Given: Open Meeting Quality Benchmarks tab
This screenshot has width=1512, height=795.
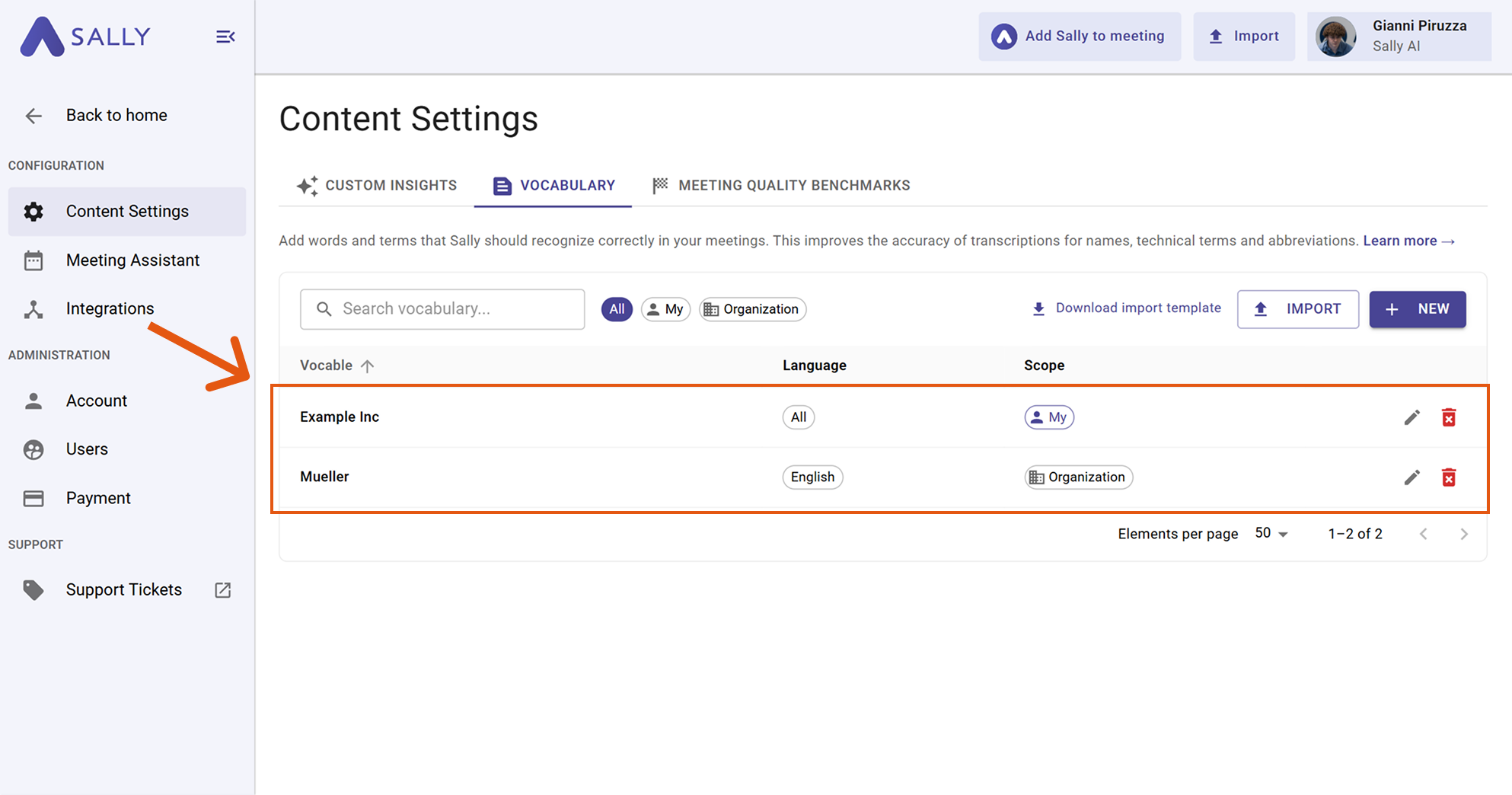Looking at the screenshot, I should pos(781,186).
